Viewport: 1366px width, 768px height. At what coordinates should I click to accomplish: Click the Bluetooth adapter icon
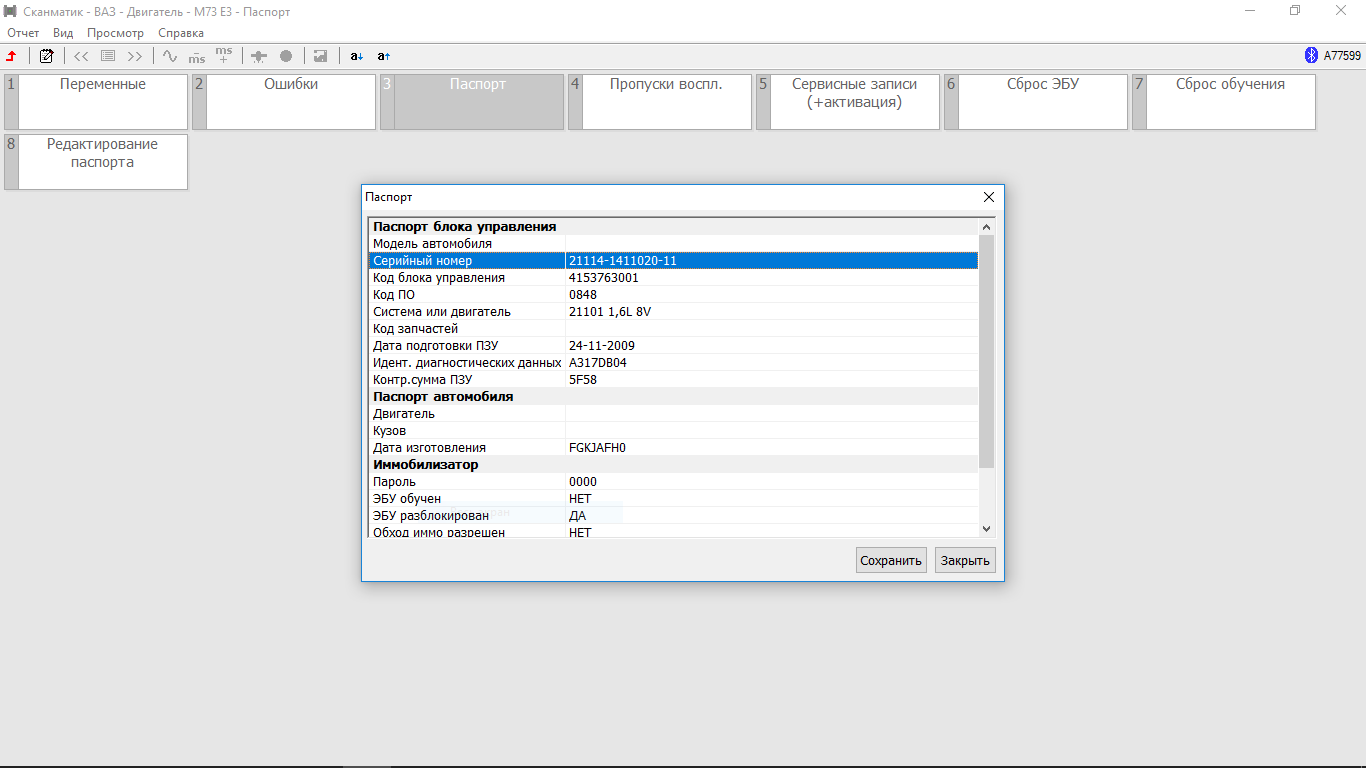click(1311, 56)
